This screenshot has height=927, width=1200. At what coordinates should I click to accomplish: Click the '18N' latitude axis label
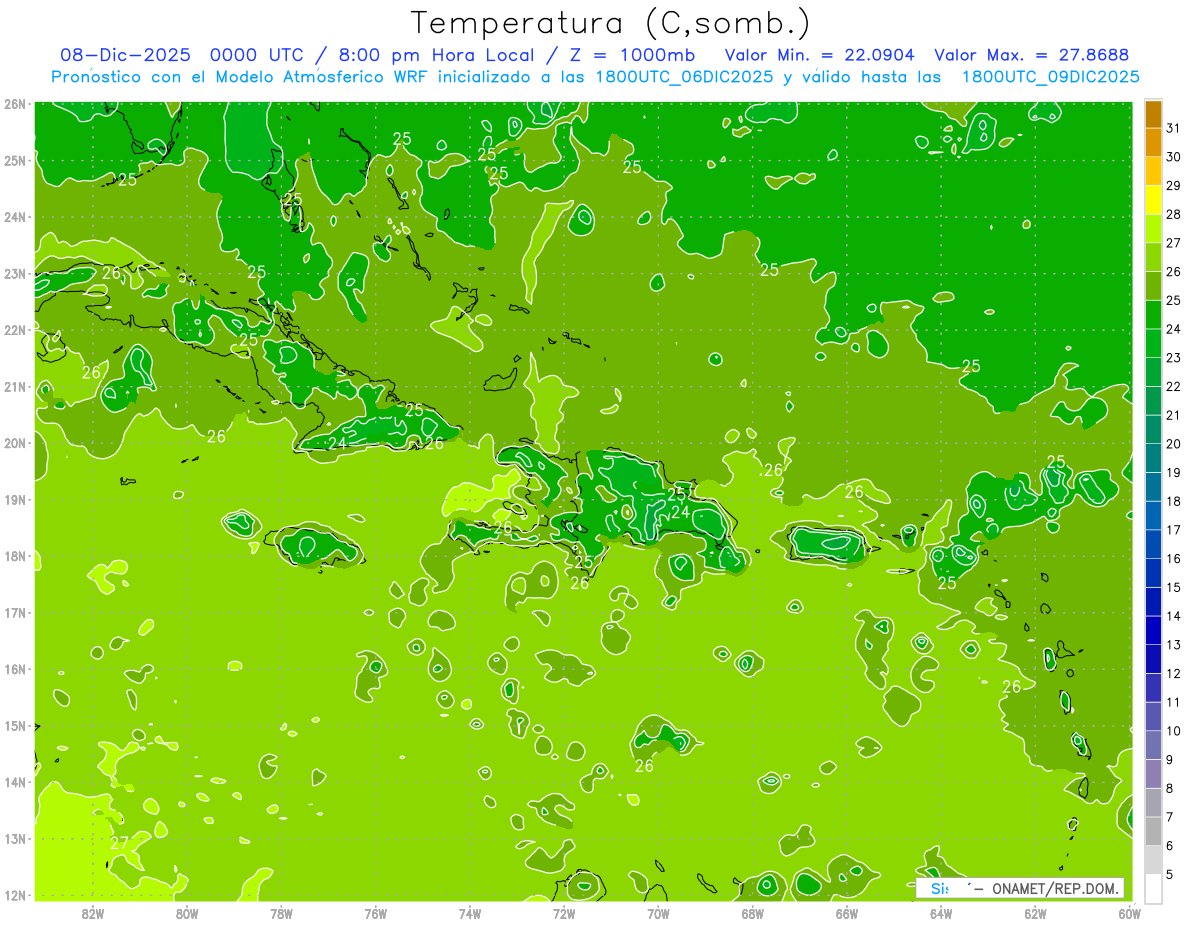(15, 556)
